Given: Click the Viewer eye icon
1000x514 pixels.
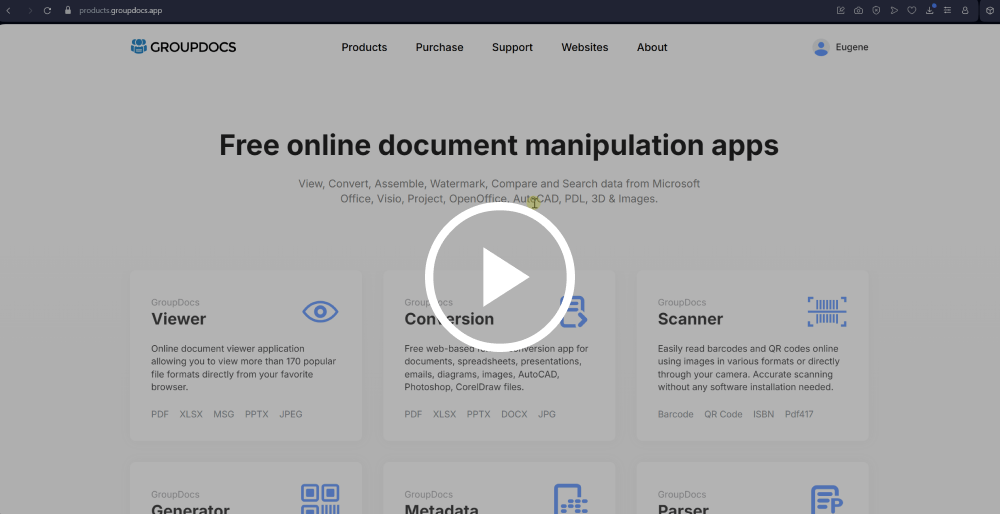Looking at the screenshot, I should [320, 311].
